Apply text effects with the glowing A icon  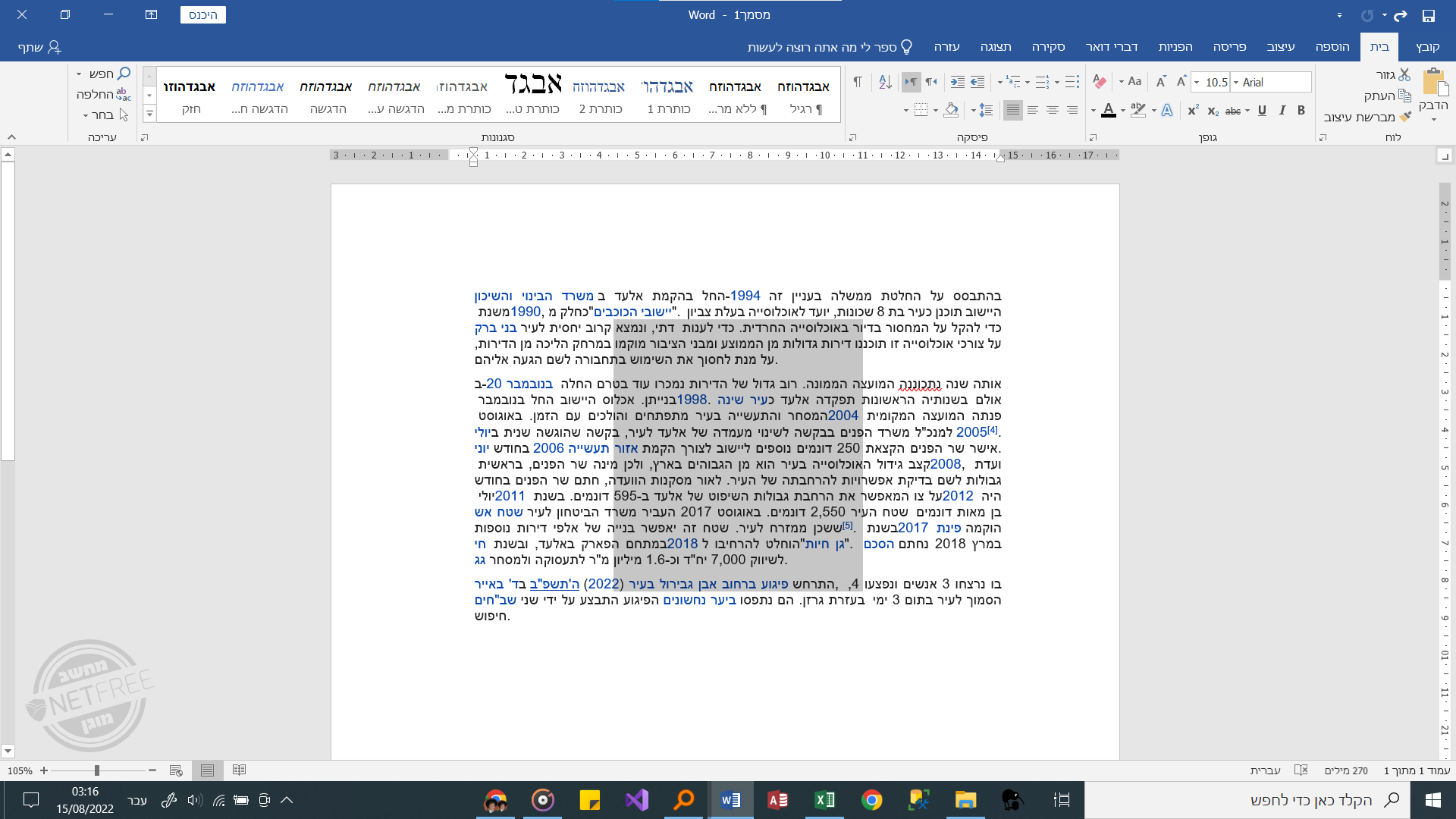pos(1167,111)
